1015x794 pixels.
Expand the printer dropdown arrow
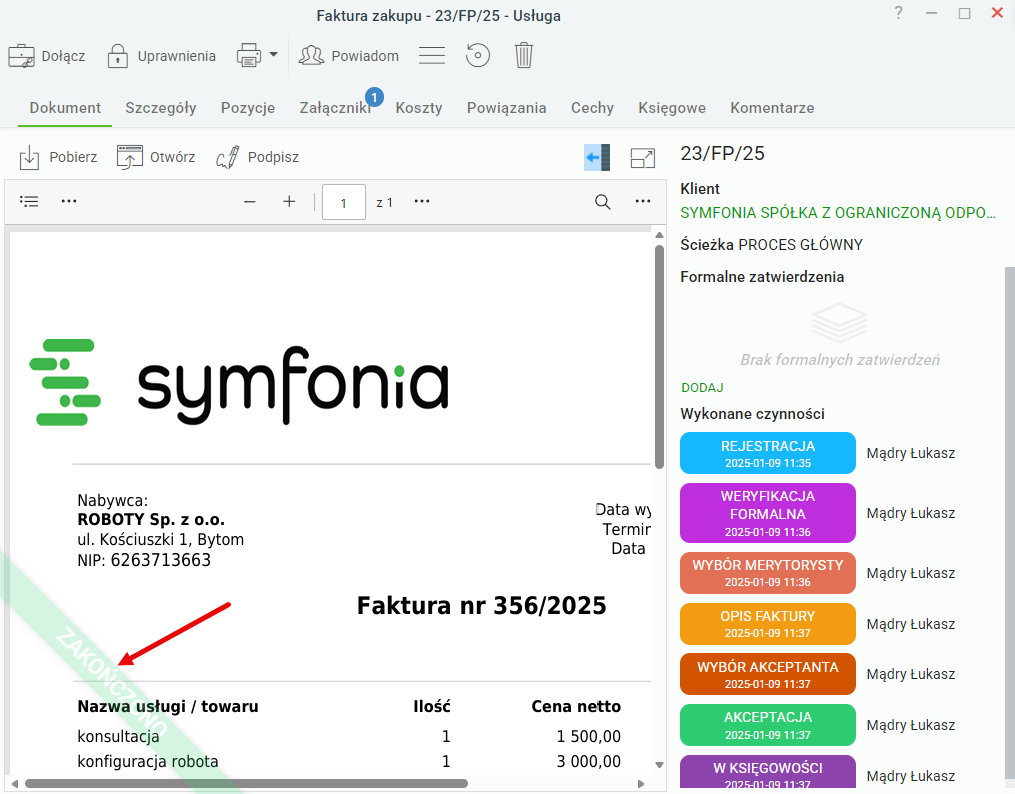click(273, 55)
